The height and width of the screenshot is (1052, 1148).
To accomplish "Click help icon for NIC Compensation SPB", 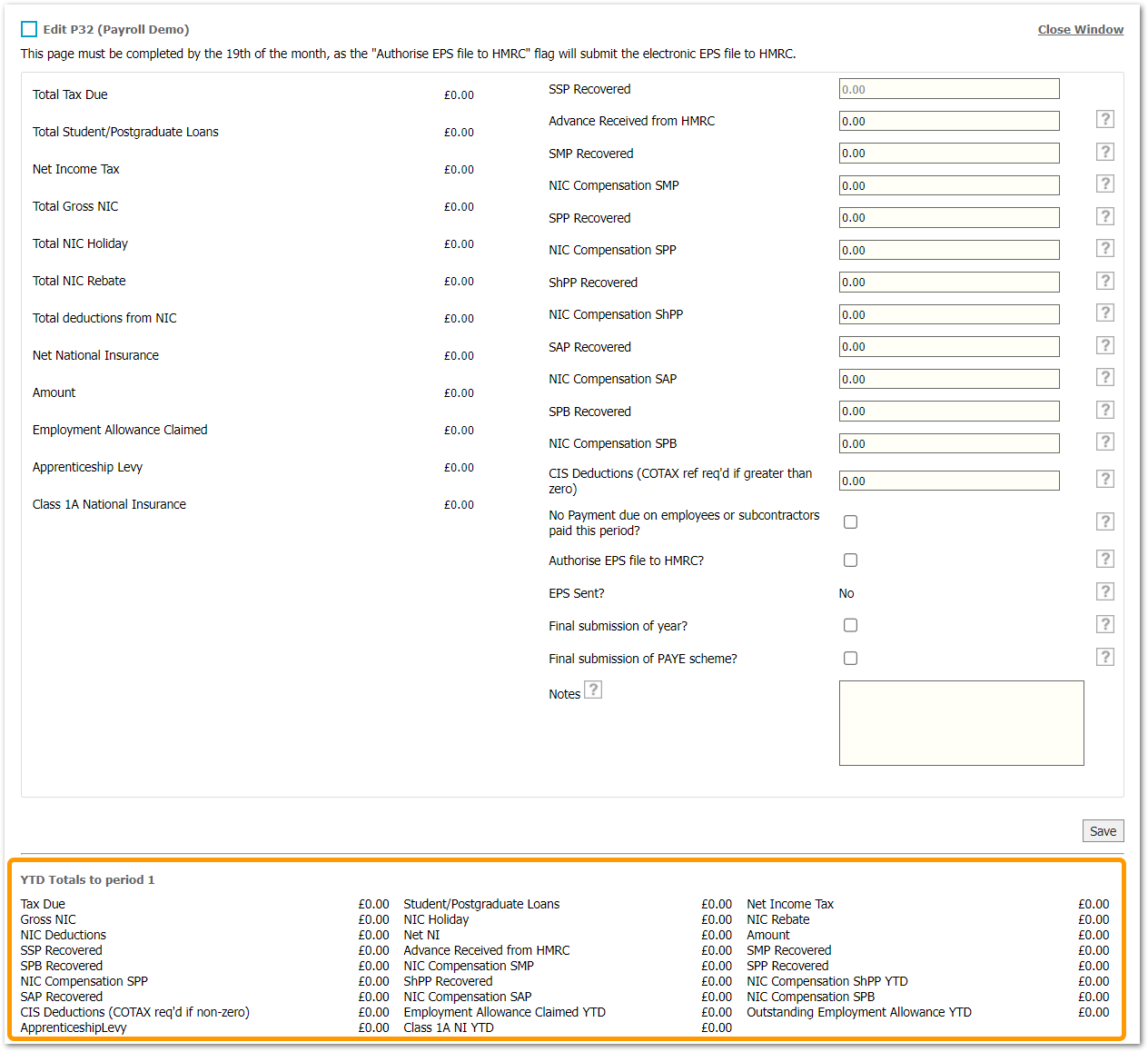I will [x=1104, y=442].
